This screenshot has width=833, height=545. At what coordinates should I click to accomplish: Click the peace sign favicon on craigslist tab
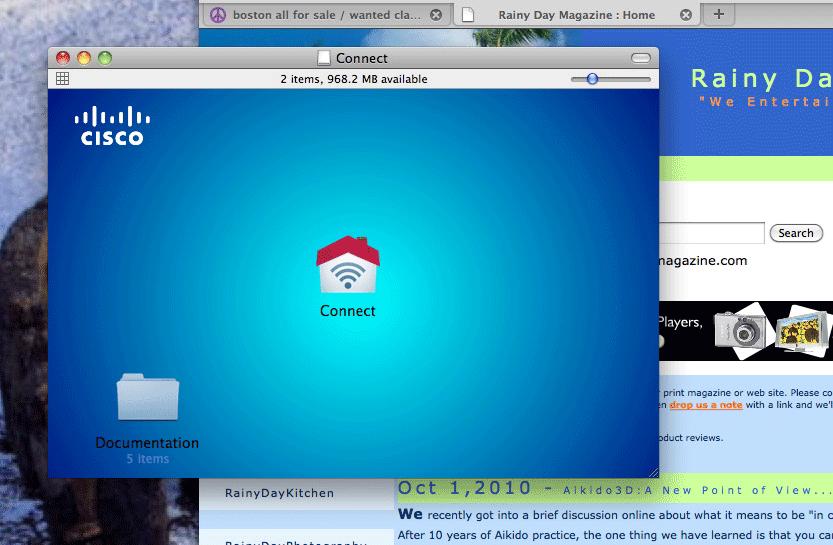(x=218, y=15)
